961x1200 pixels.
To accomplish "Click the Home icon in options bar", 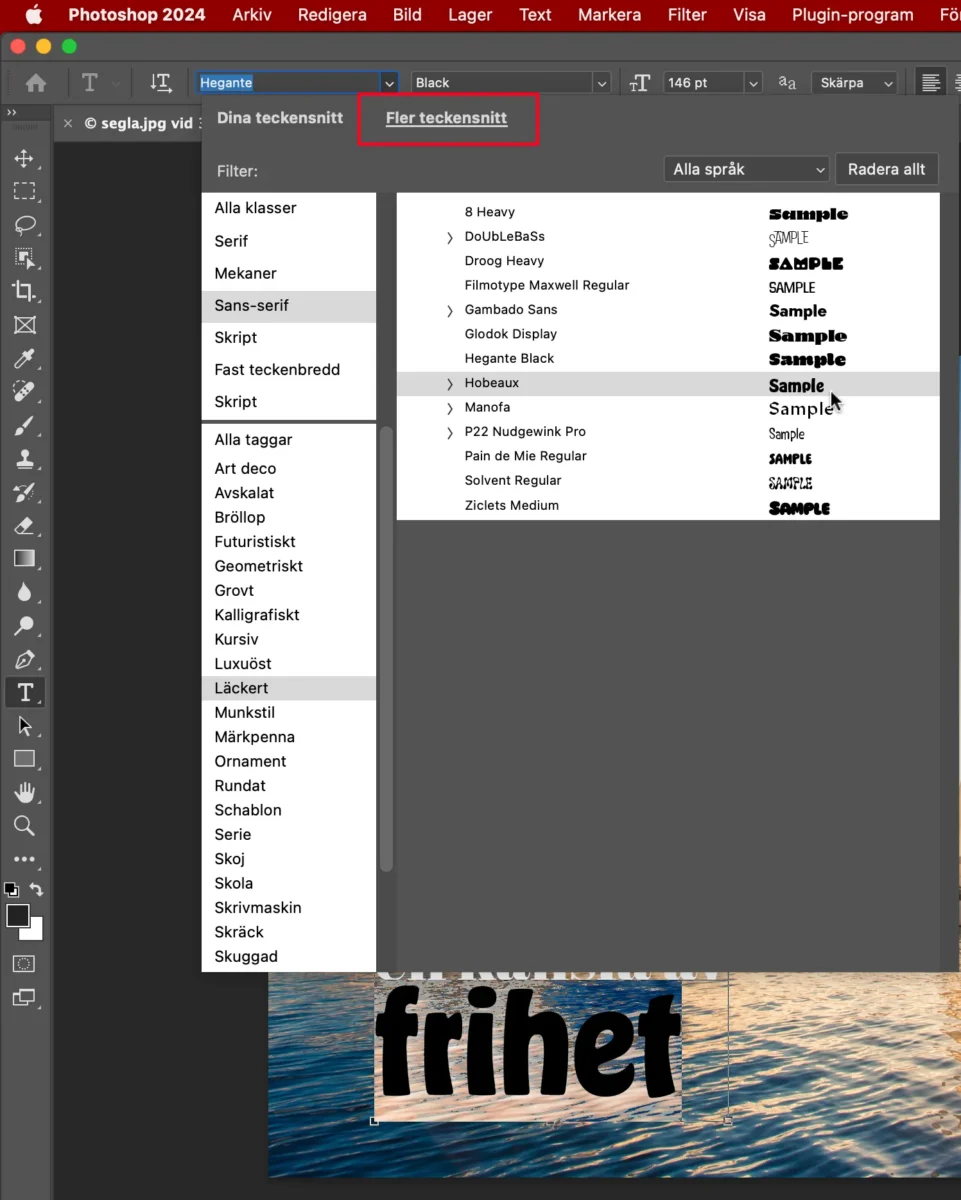I will point(36,83).
